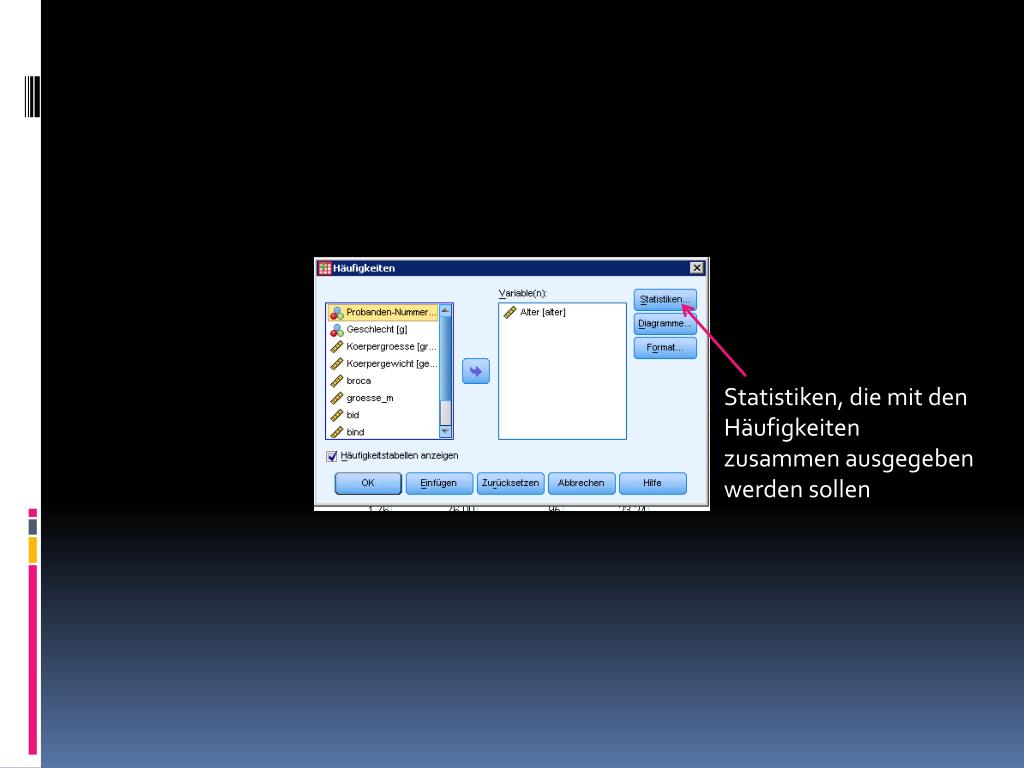Select Koerpergroesse variable in the list

[x=383, y=347]
